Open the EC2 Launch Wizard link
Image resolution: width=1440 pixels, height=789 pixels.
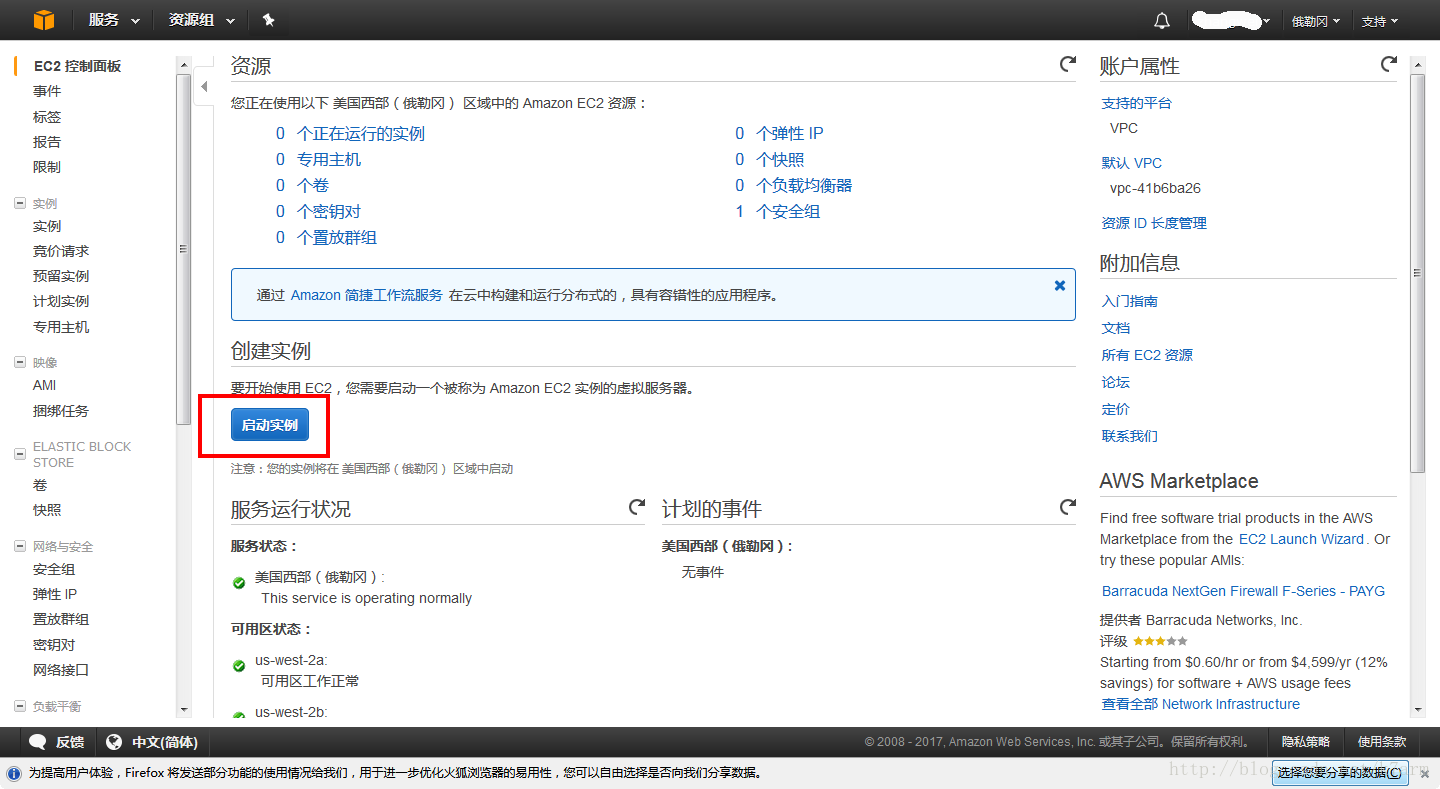[1301, 539]
